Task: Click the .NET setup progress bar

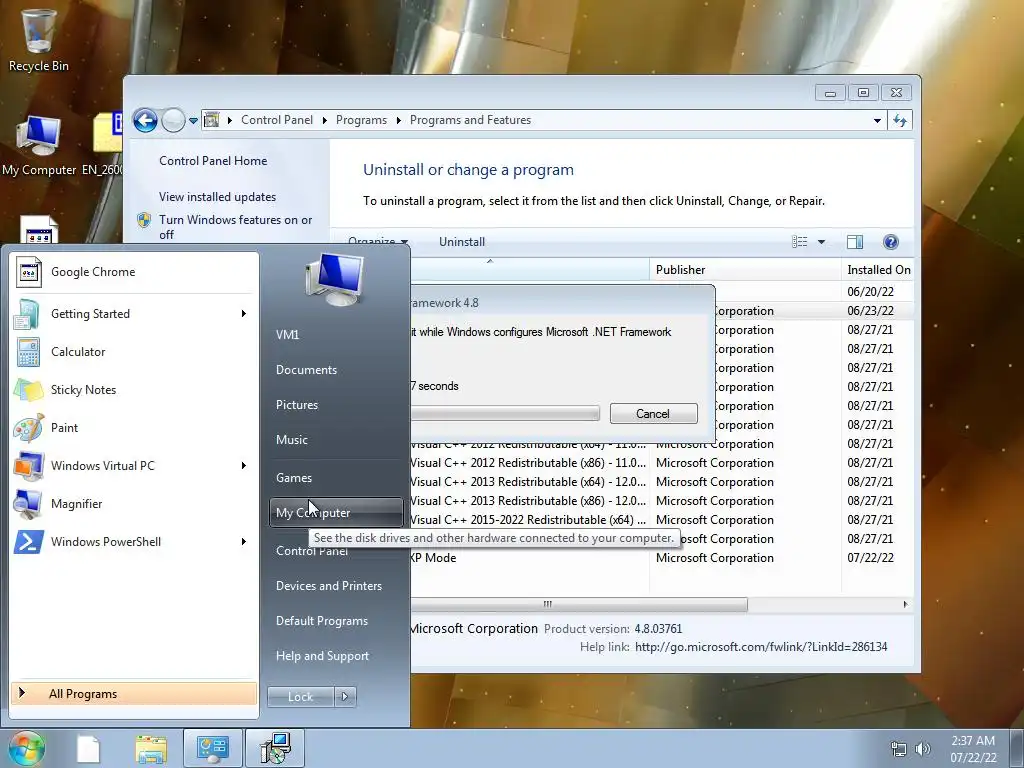Action: point(505,413)
